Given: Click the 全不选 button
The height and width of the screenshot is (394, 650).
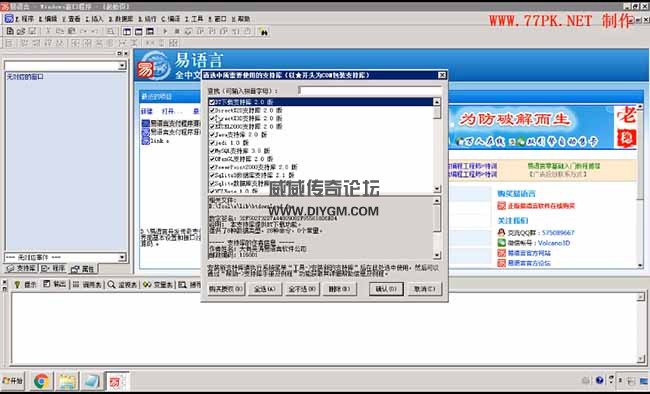Looking at the screenshot, I should coord(302,289).
